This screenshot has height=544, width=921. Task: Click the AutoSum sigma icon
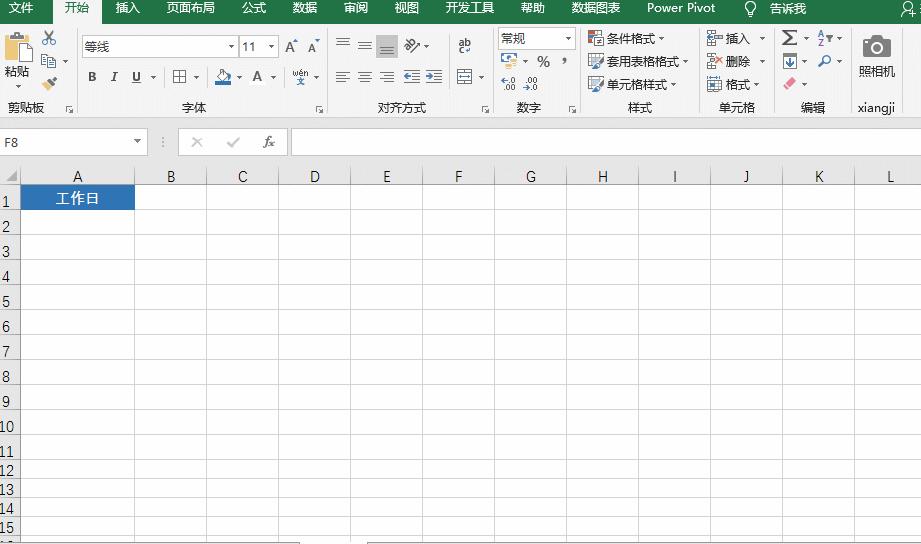tap(789, 38)
